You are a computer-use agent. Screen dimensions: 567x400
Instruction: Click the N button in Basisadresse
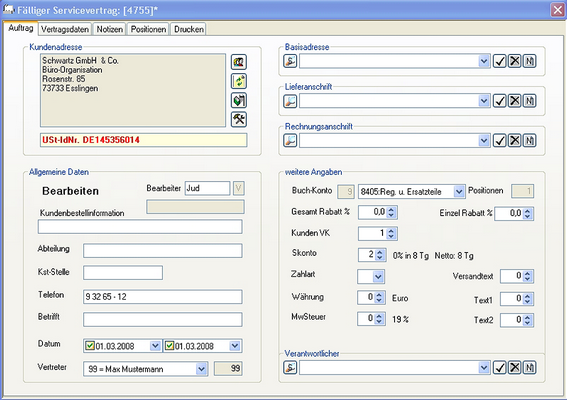pyautogui.click(x=529, y=61)
